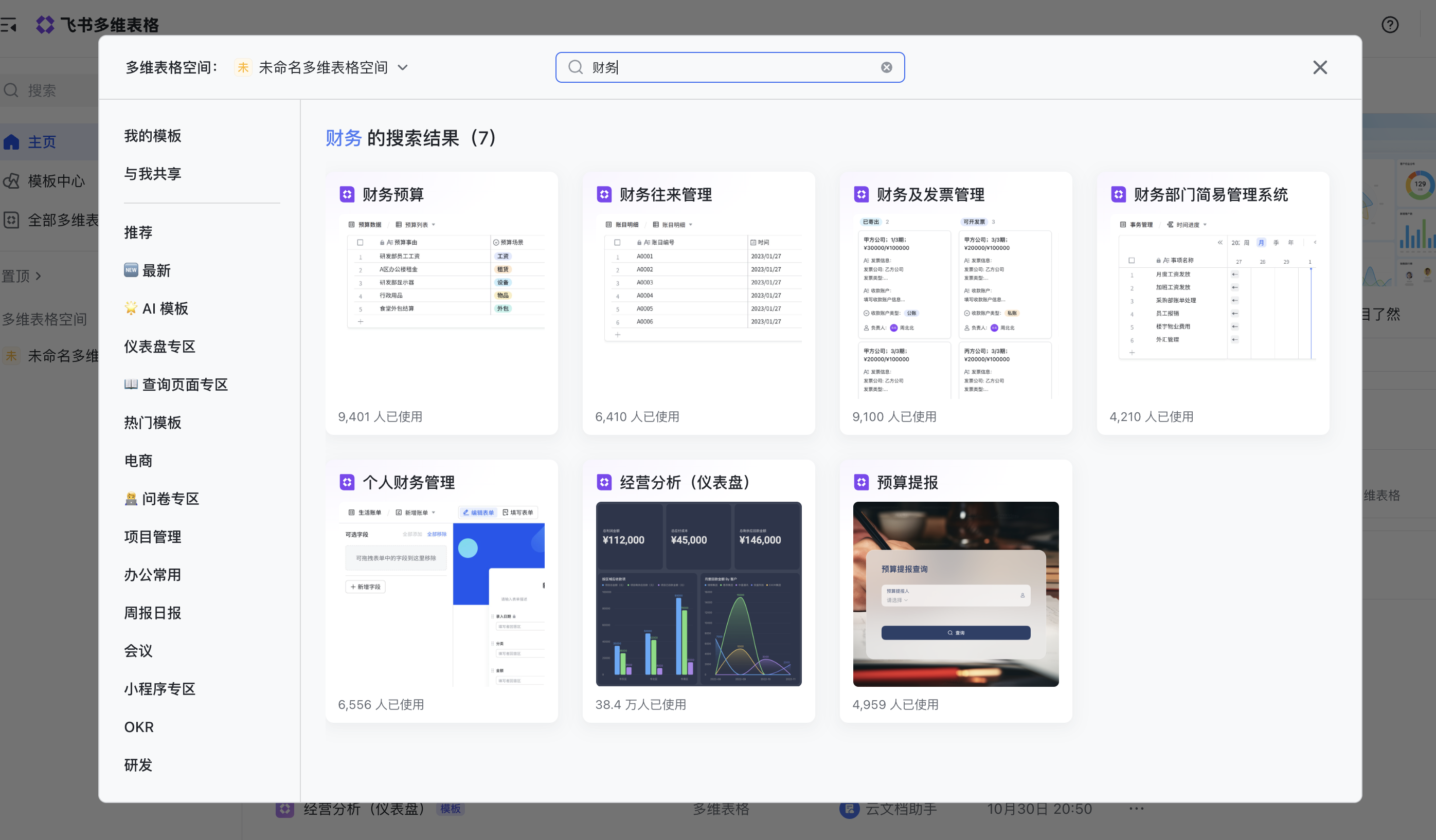Expand the 置顶 section
Screen dimensions: 1436x840
pos(23,276)
